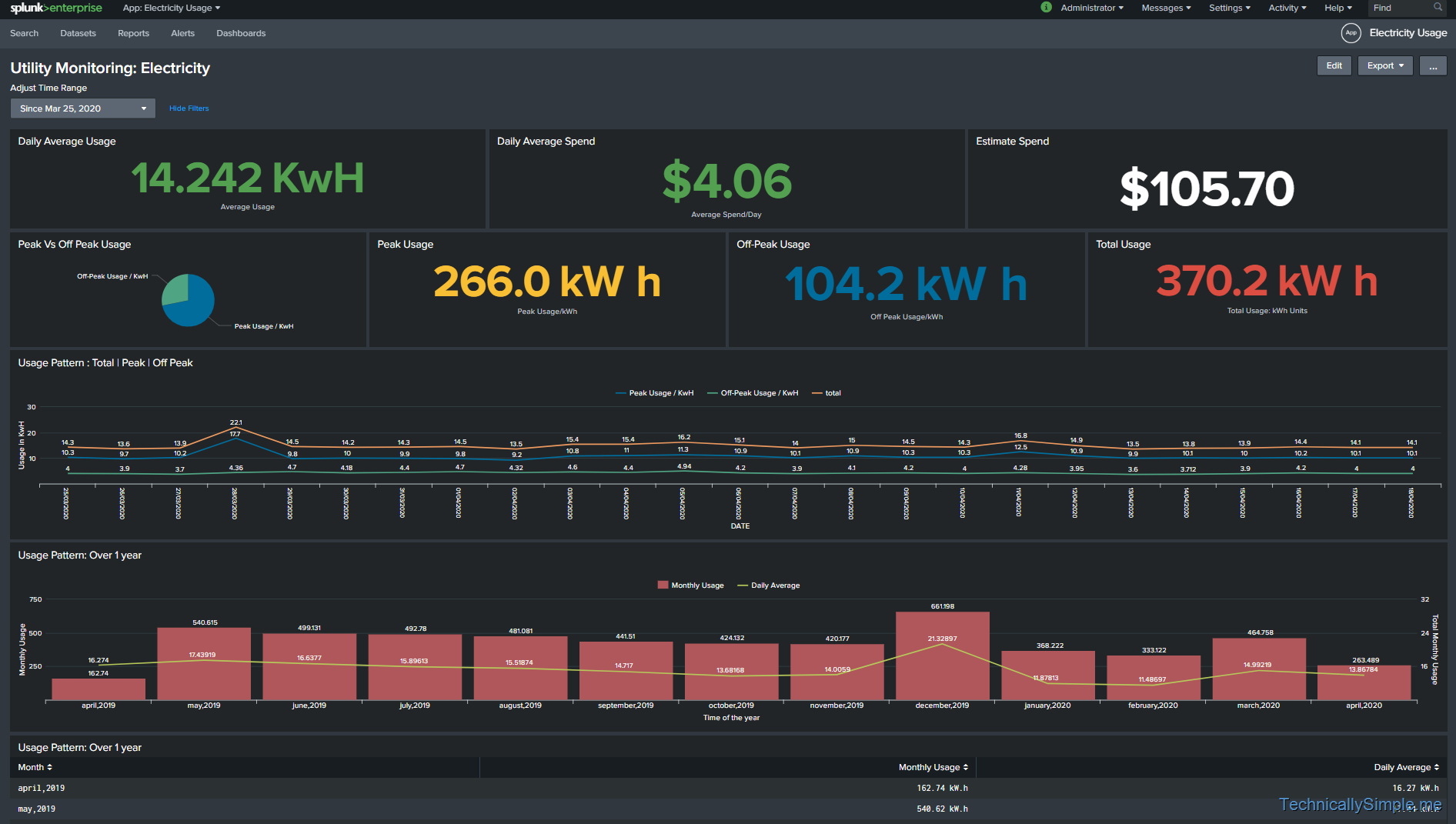The width and height of the screenshot is (1456, 824).
Task: Open the time range picker dropdown
Action: point(82,108)
